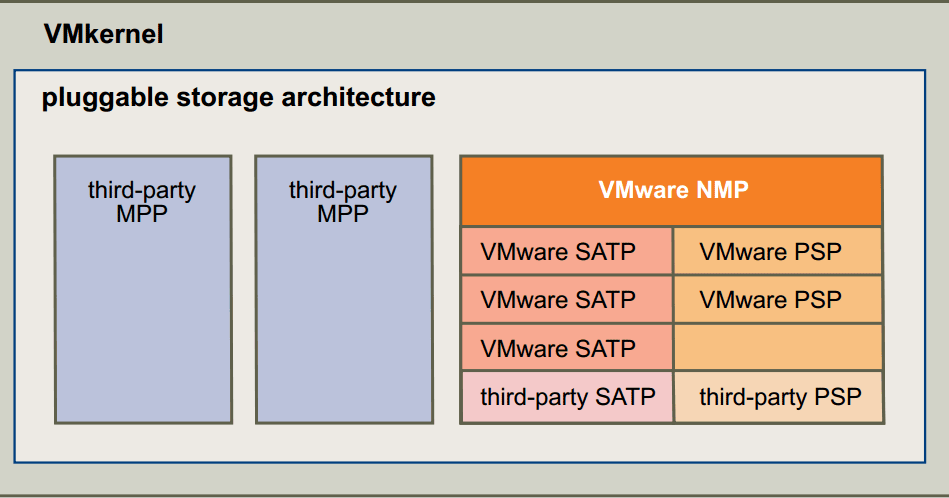
Task: Select the topmost VMware SATP cell under NMP
Action: point(567,251)
